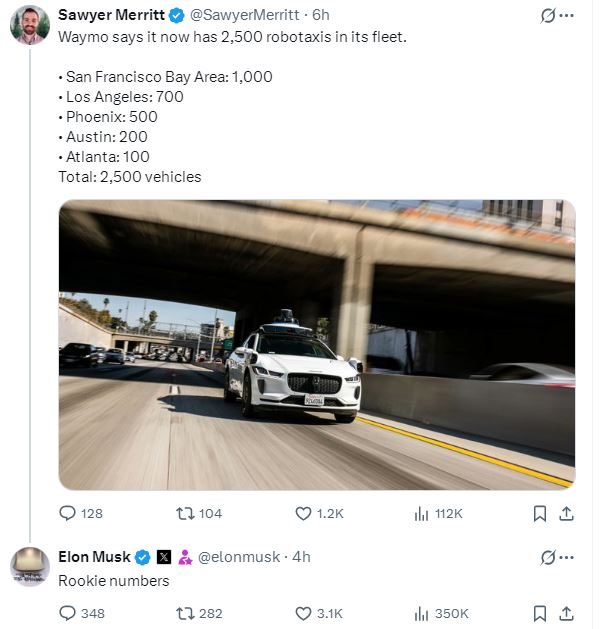
Task: Like Sawyer Merritt's tweet with 1.2K likes
Action: point(304,513)
